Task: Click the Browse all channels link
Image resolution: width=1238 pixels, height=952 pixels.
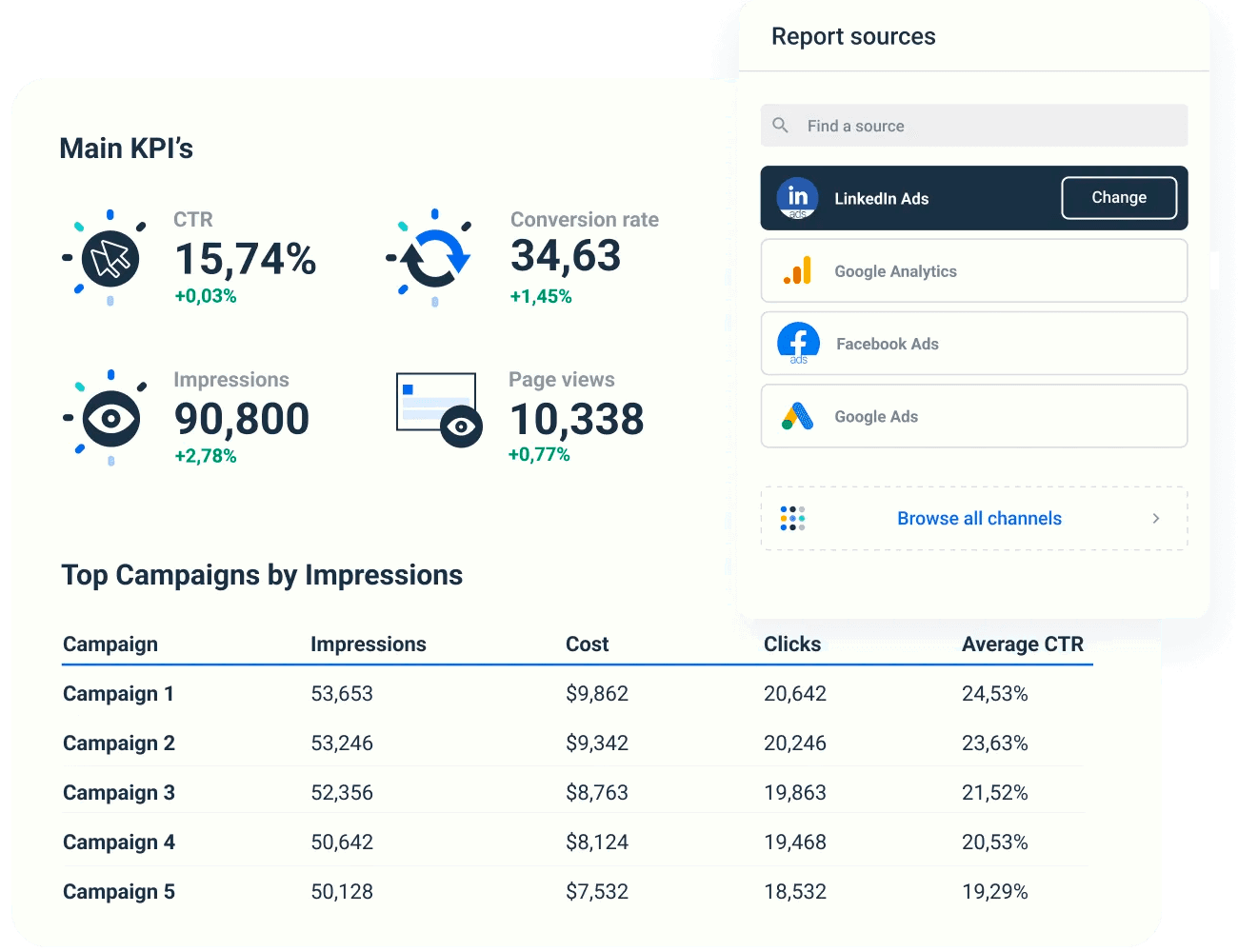Action: [x=979, y=518]
